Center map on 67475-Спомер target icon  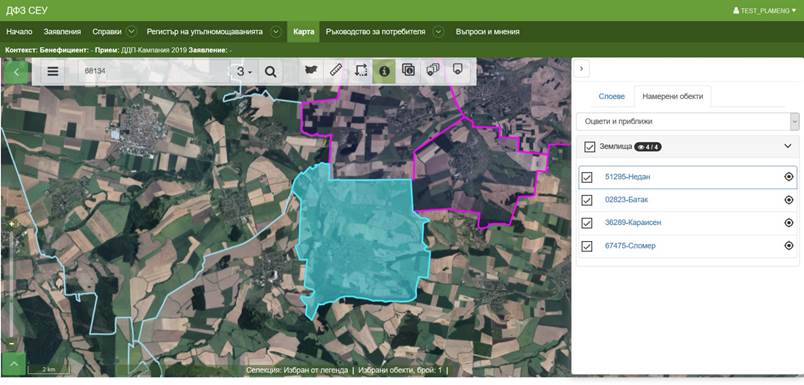(789, 246)
